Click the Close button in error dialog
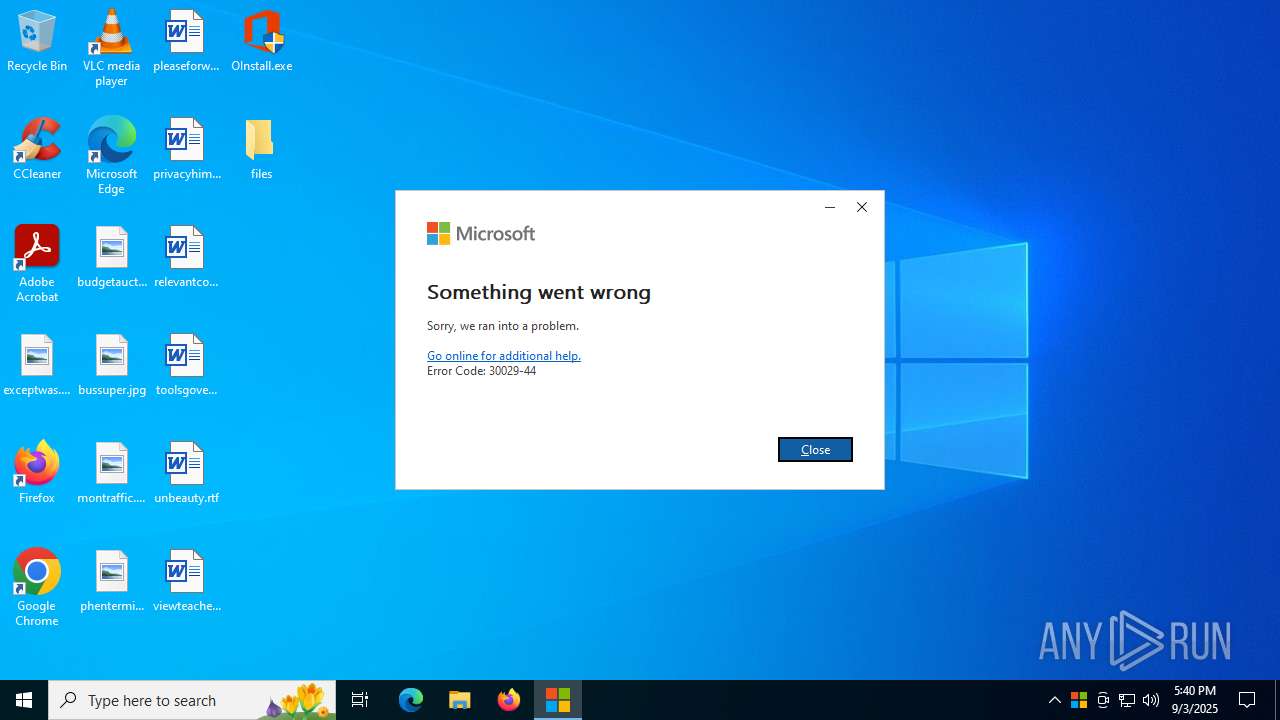Viewport: 1280px width, 720px height. pyautogui.click(x=815, y=450)
